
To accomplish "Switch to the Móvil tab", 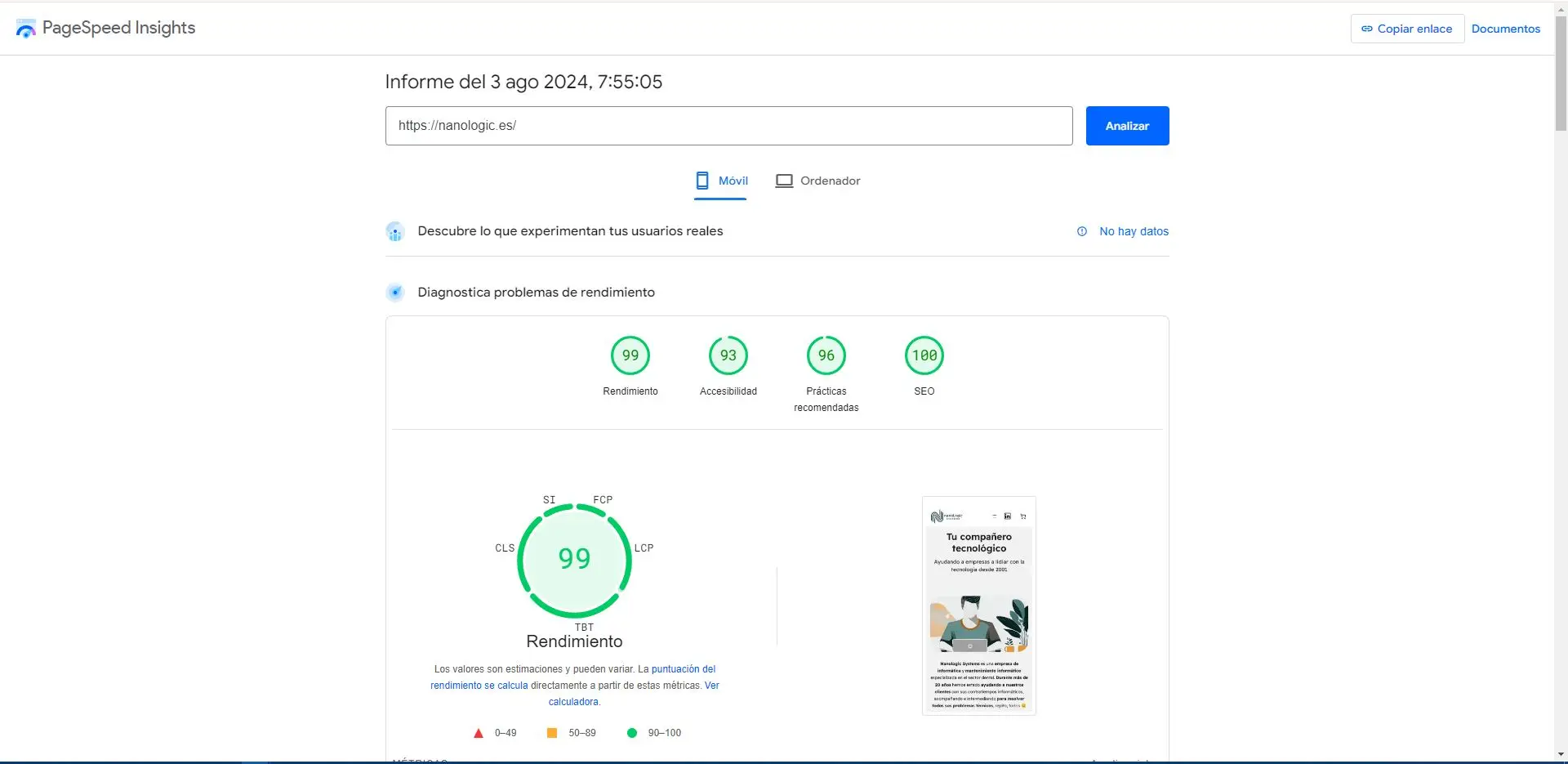I will (x=721, y=181).
